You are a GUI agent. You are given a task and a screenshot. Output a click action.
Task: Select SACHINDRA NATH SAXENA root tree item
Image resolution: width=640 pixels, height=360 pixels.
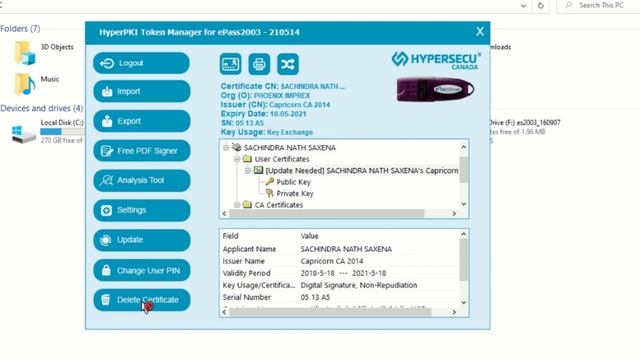point(290,147)
